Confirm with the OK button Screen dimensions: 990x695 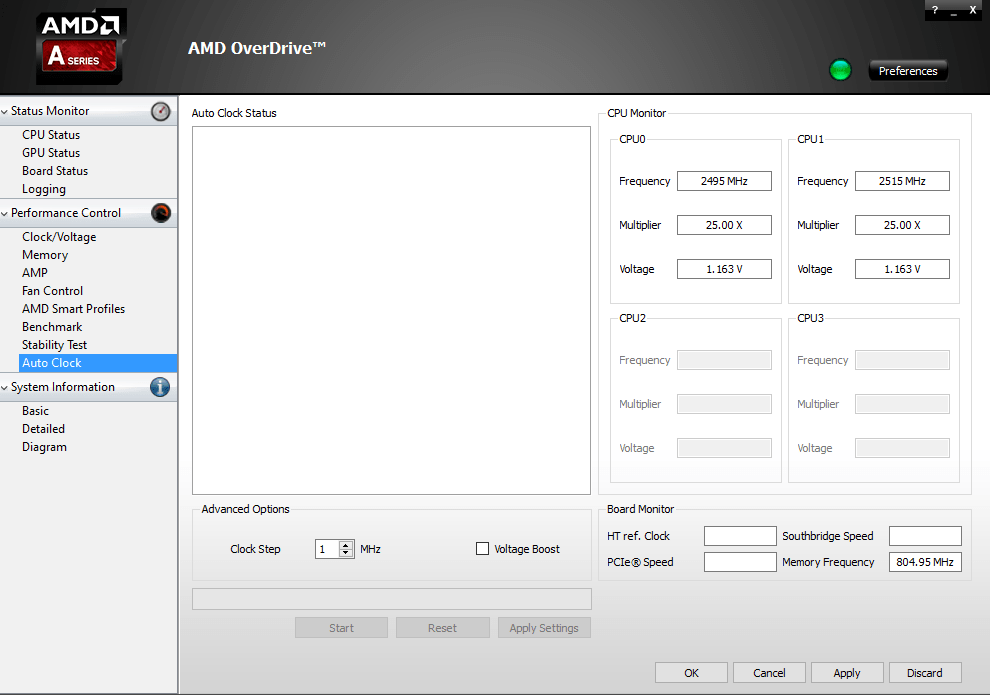point(691,673)
